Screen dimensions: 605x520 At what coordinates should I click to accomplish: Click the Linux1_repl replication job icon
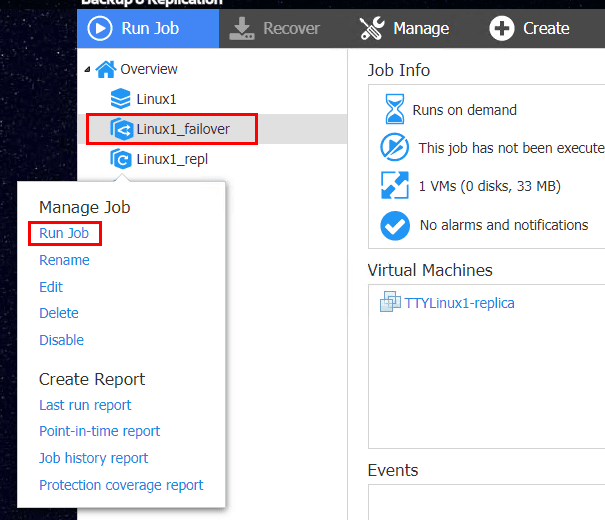121,159
